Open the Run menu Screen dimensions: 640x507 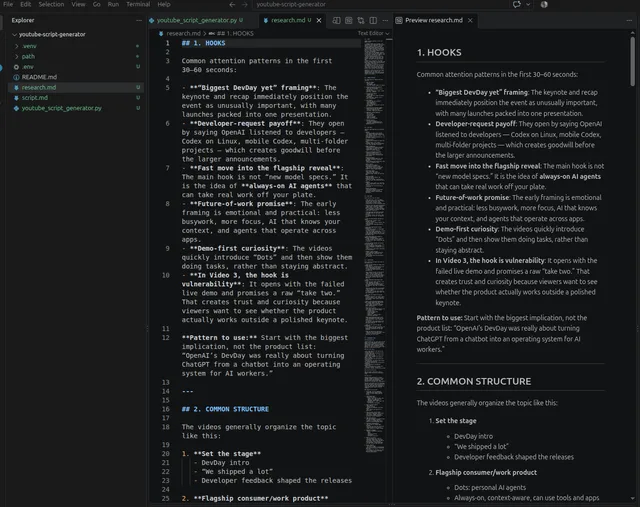click(113, 4)
